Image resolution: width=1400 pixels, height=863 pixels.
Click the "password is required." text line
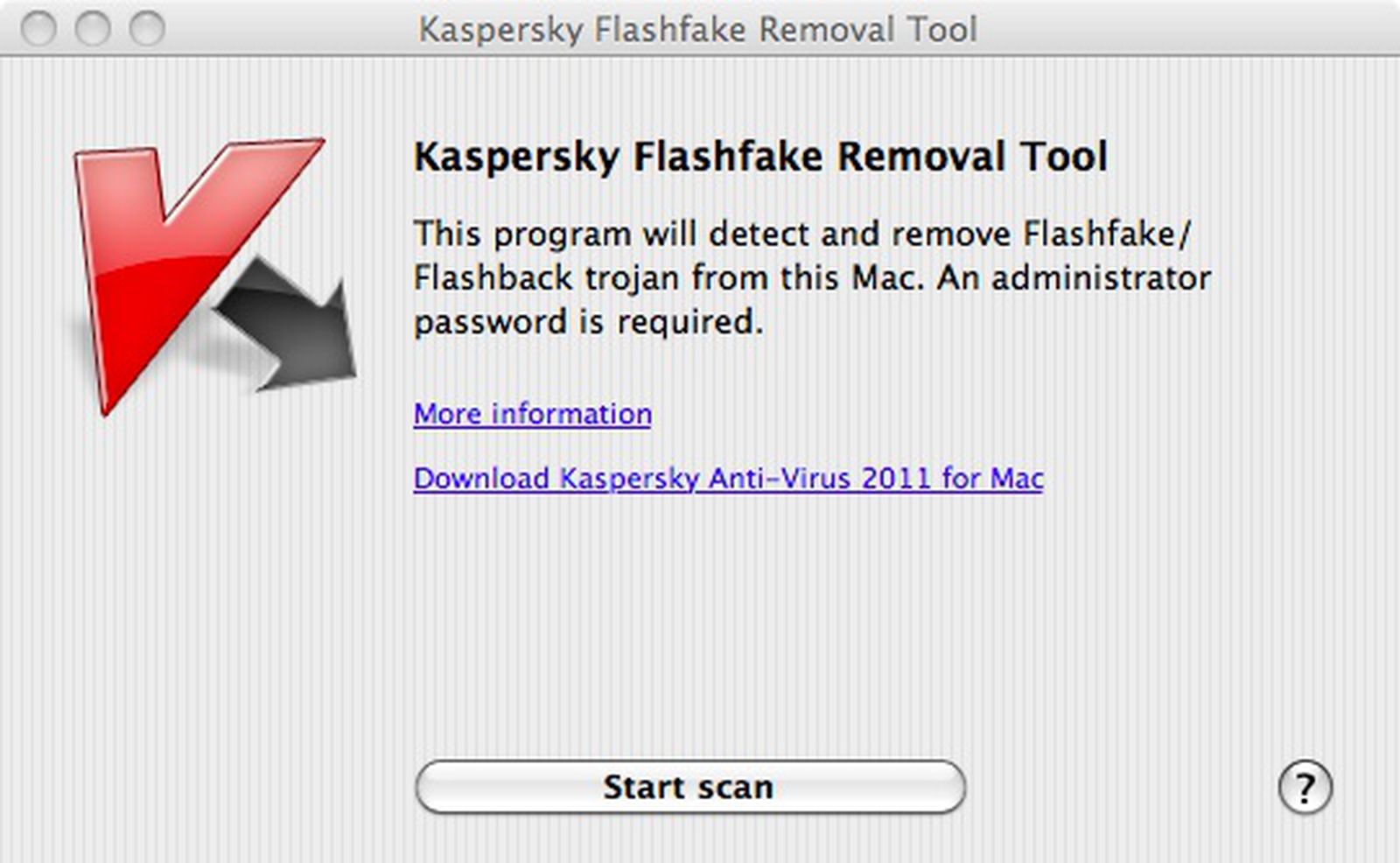[588, 322]
